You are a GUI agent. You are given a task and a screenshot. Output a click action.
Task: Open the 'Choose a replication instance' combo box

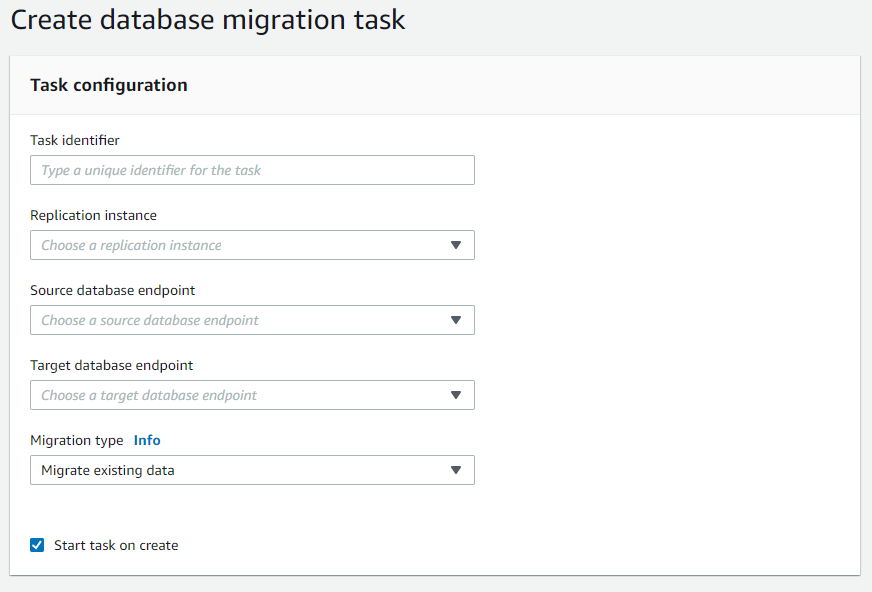point(240,245)
